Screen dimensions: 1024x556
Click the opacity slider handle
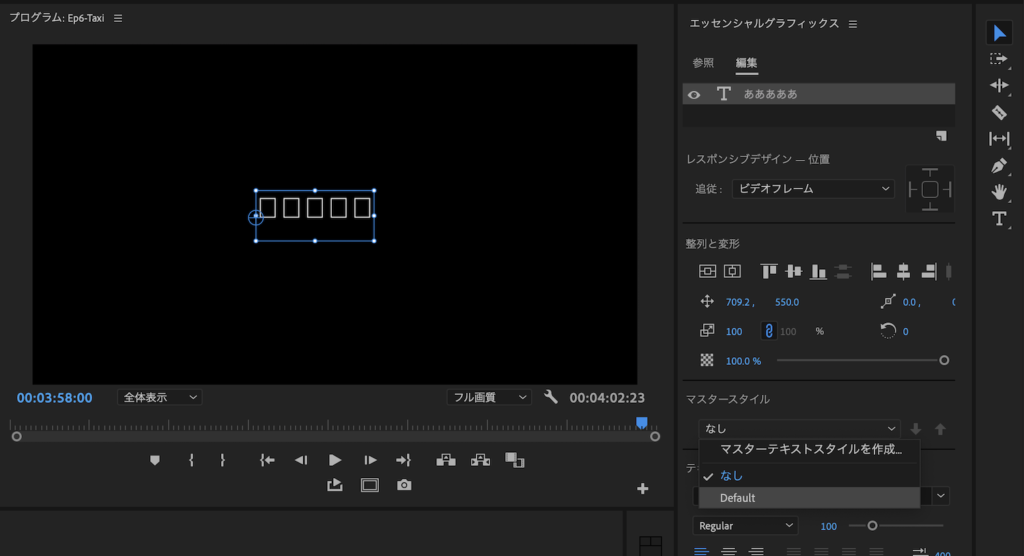pyautogui.click(x=943, y=360)
